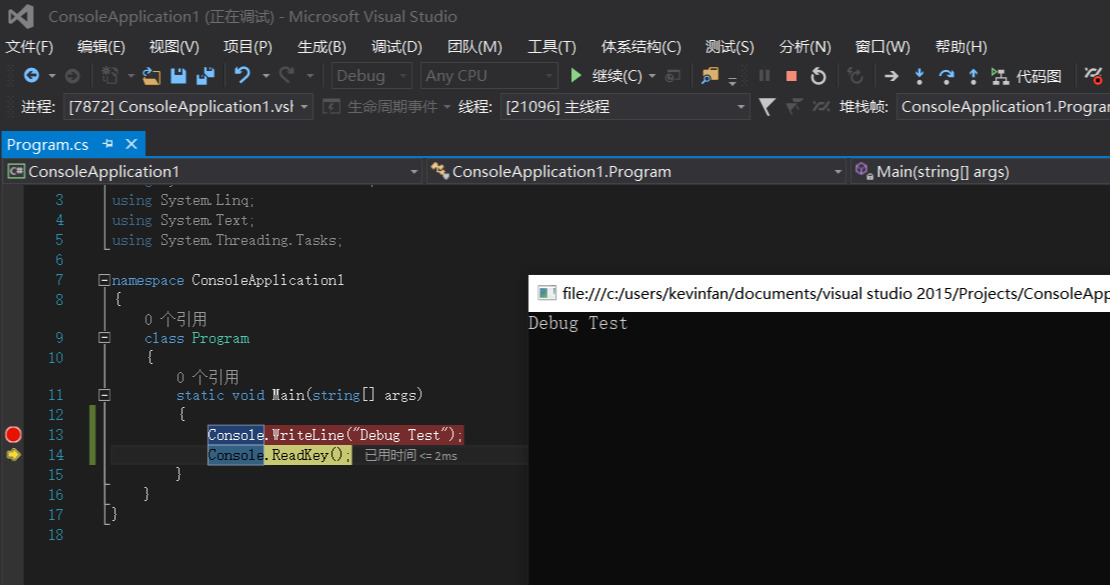The height and width of the screenshot is (585, 1110).
Task: Toggle the breakpoint circle on line 13
Action: coord(12,434)
